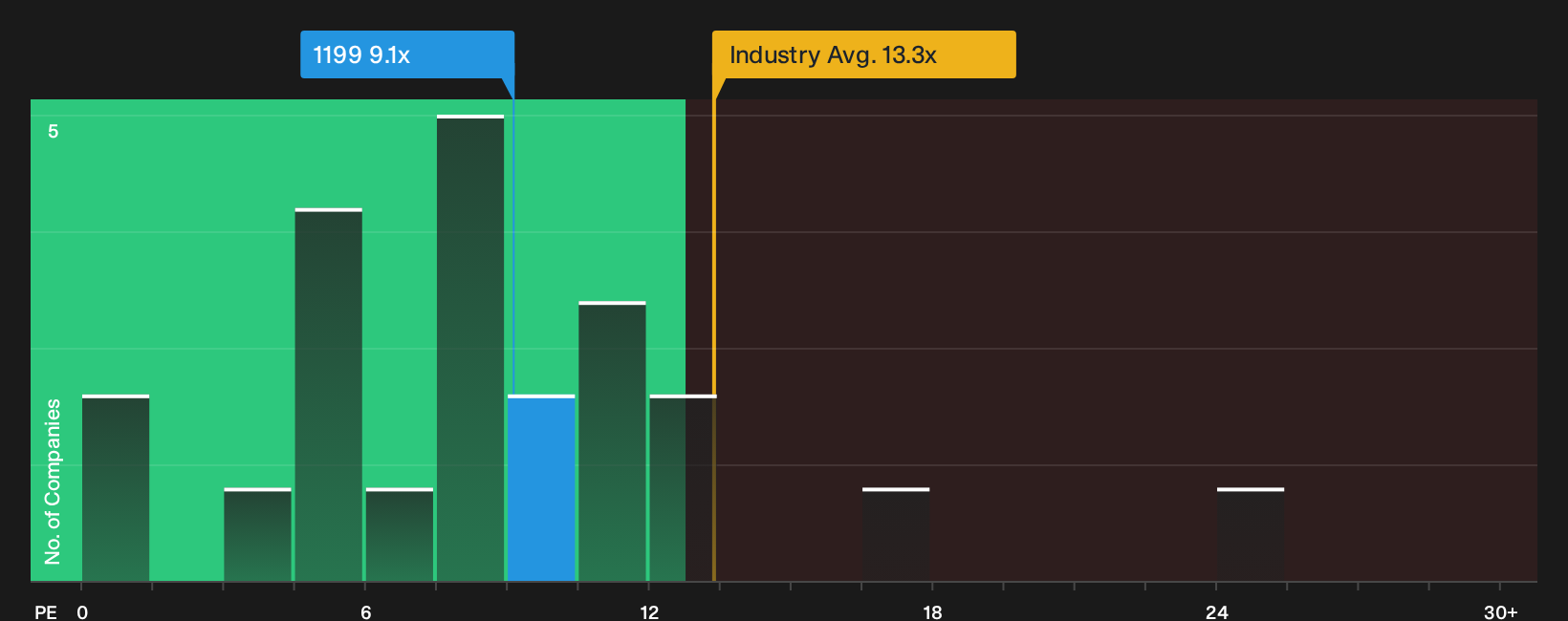The height and width of the screenshot is (621, 1568).
Task: Click the 'No. of Companies' axis title
Action: 53,482
